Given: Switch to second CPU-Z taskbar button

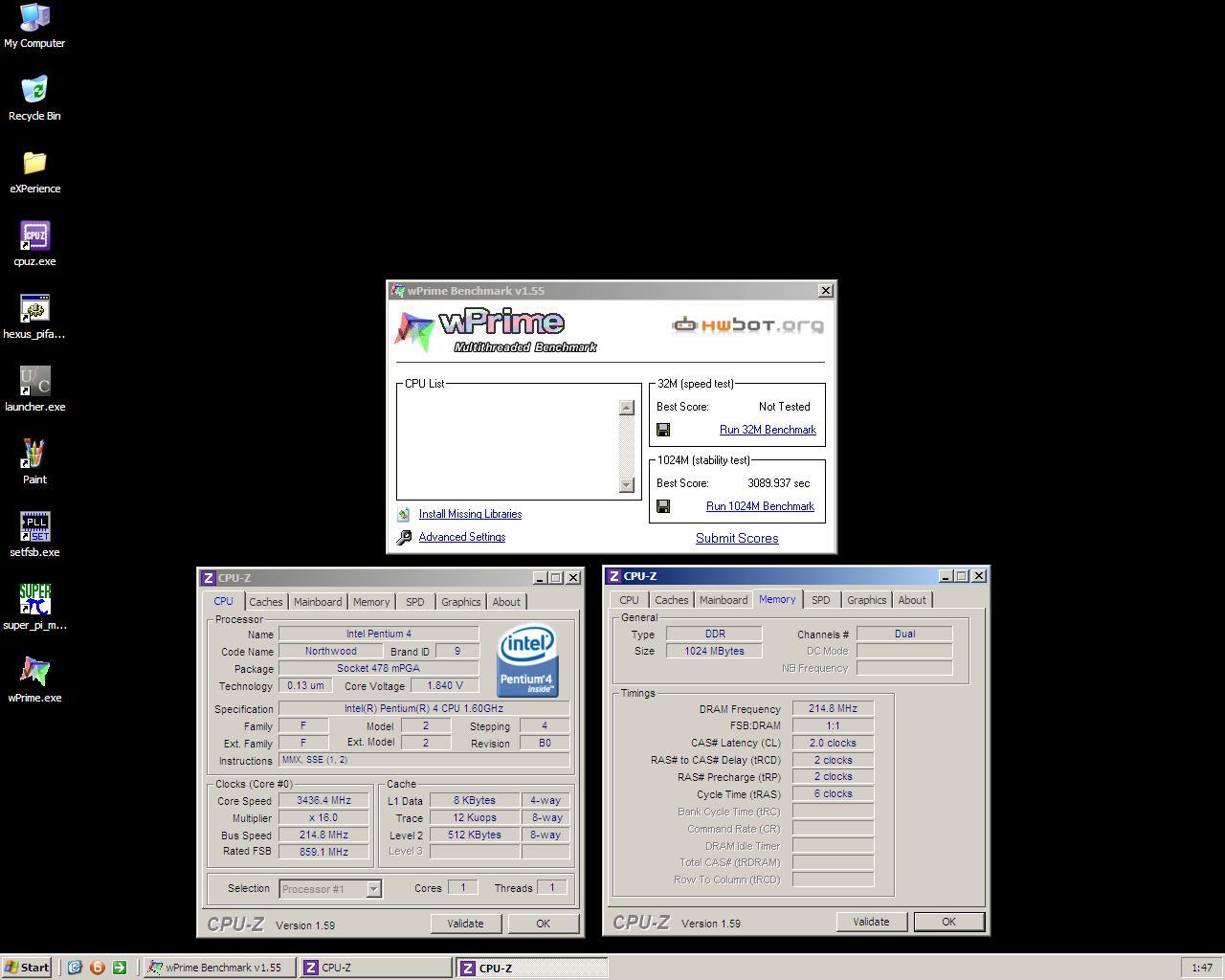Looking at the screenshot, I should click(x=531, y=968).
